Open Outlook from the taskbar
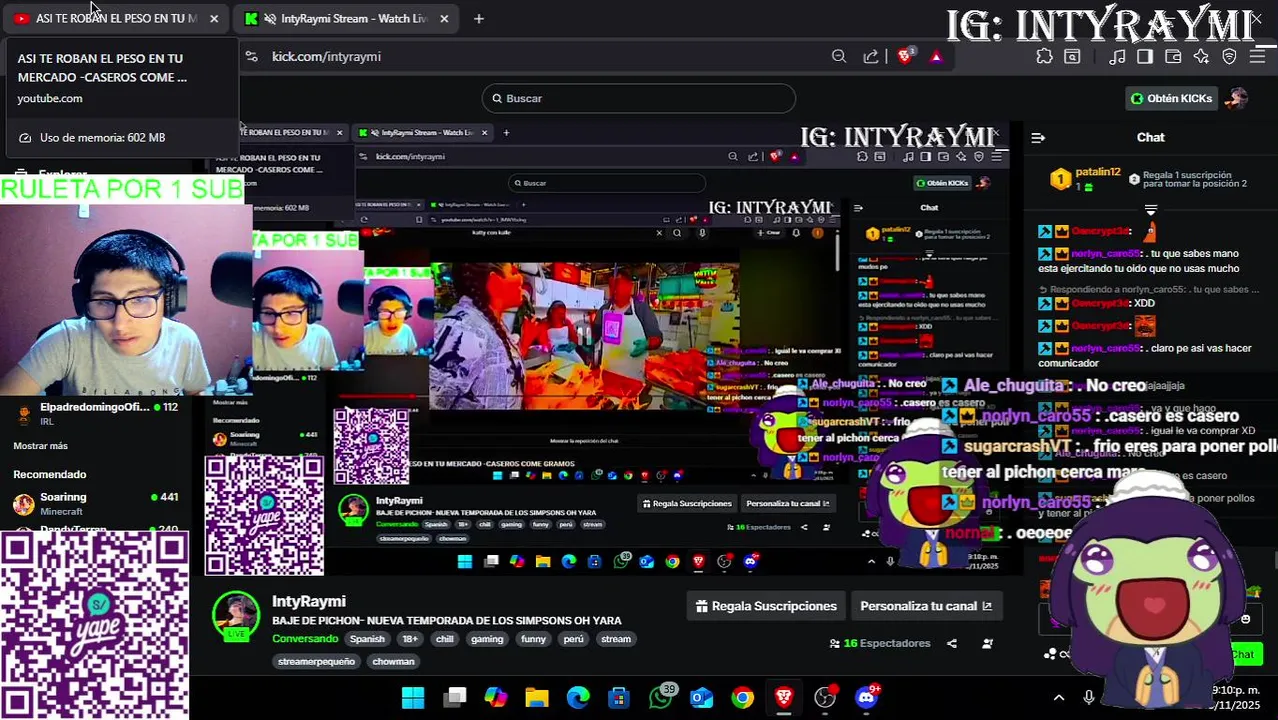The image size is (1278, 720). 701,697
